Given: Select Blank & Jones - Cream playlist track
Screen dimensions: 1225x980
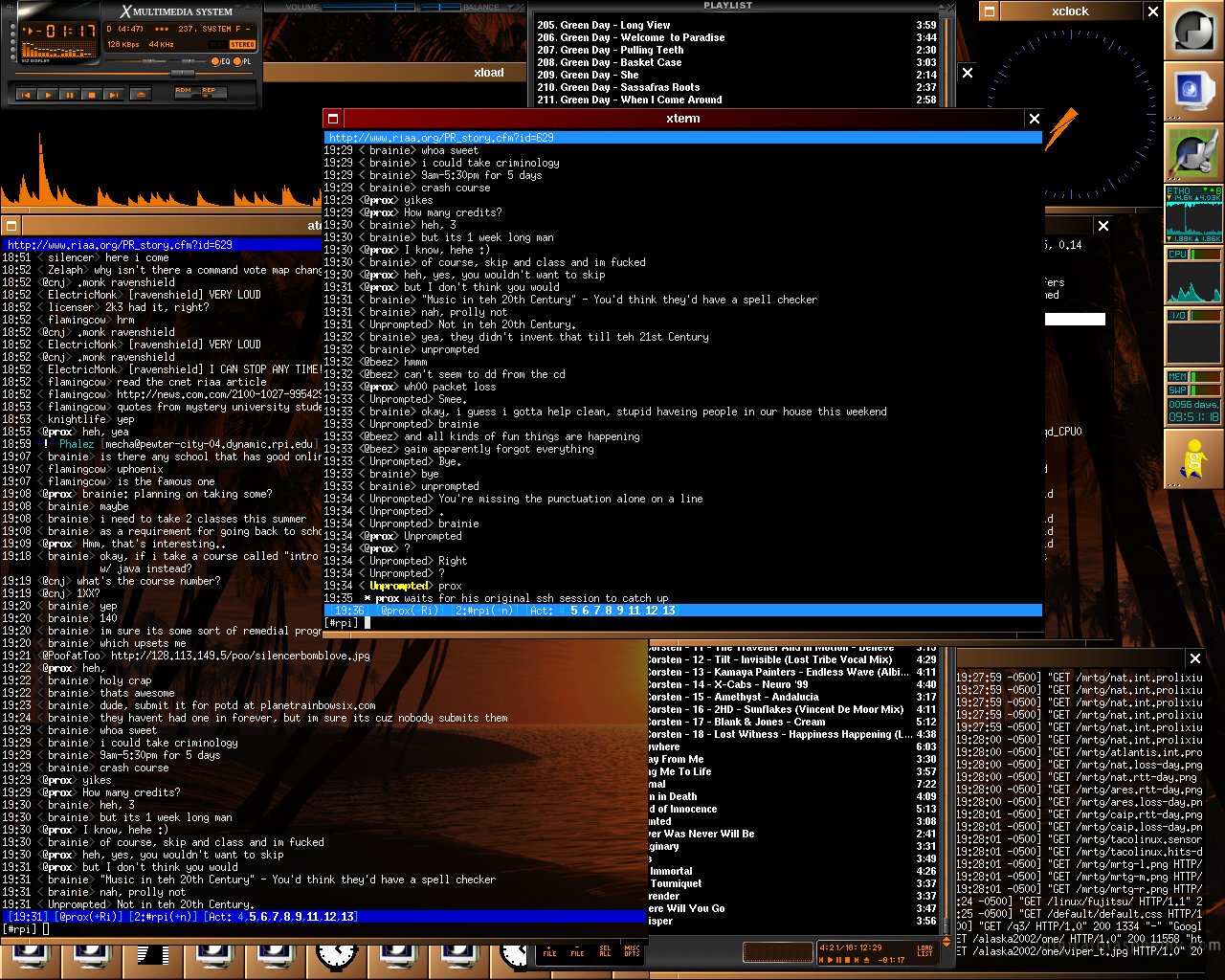Looking at the screenshot, I should 793,722.
